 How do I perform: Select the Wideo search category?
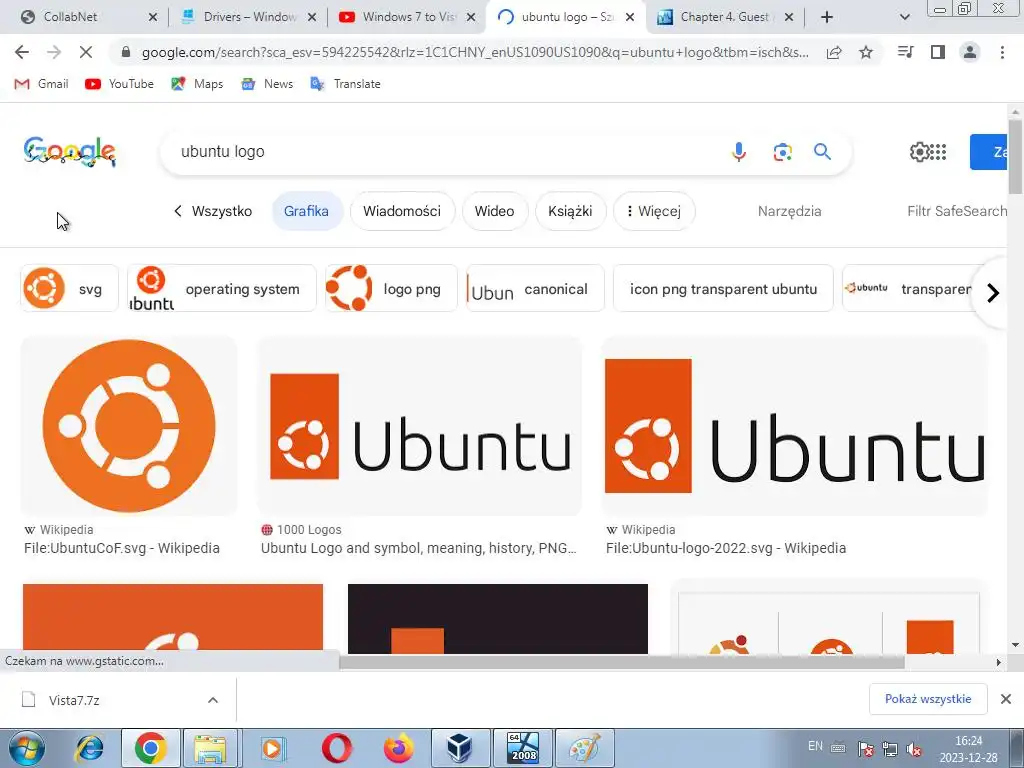click(x=494, y=211)
